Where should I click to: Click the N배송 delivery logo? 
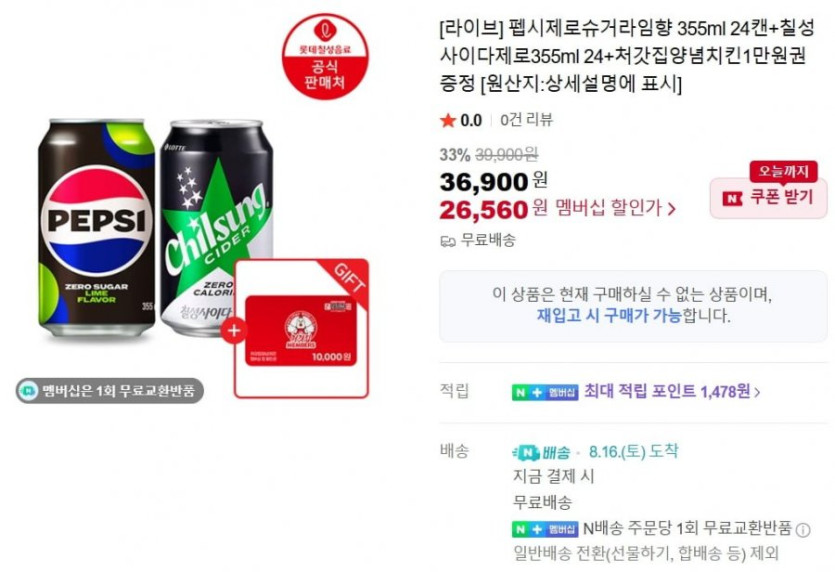coord(541,452)
